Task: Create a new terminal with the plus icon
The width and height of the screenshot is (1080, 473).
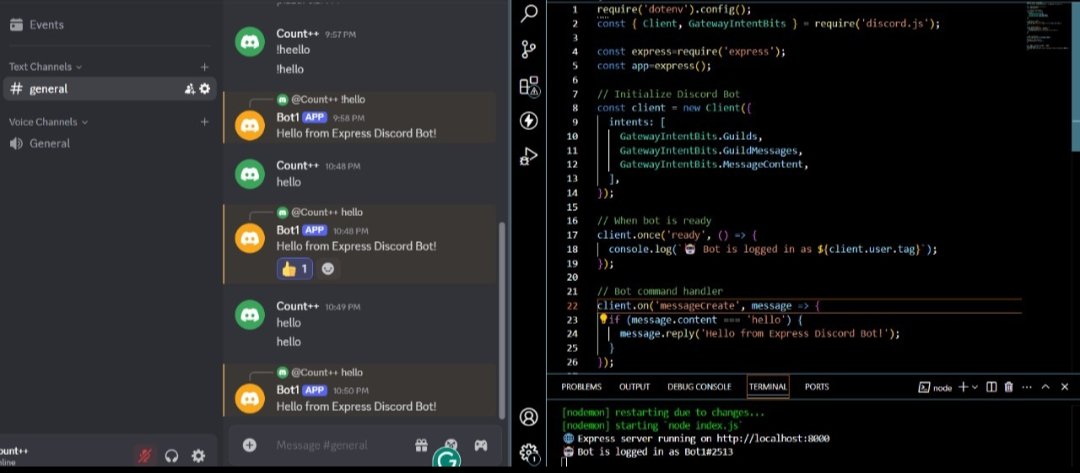Action: (964, 387)
